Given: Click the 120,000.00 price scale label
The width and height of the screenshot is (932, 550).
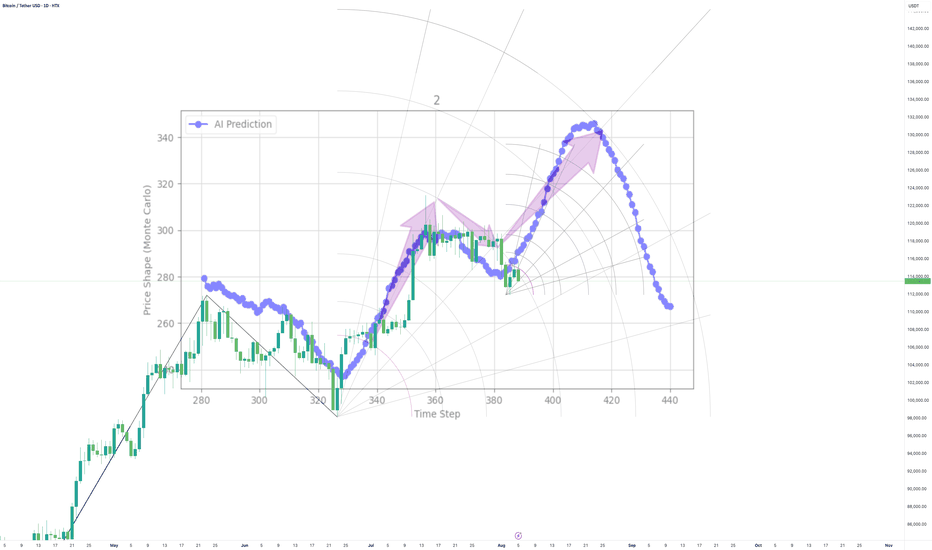Looking at the screenshot, I should coord(918,224).
